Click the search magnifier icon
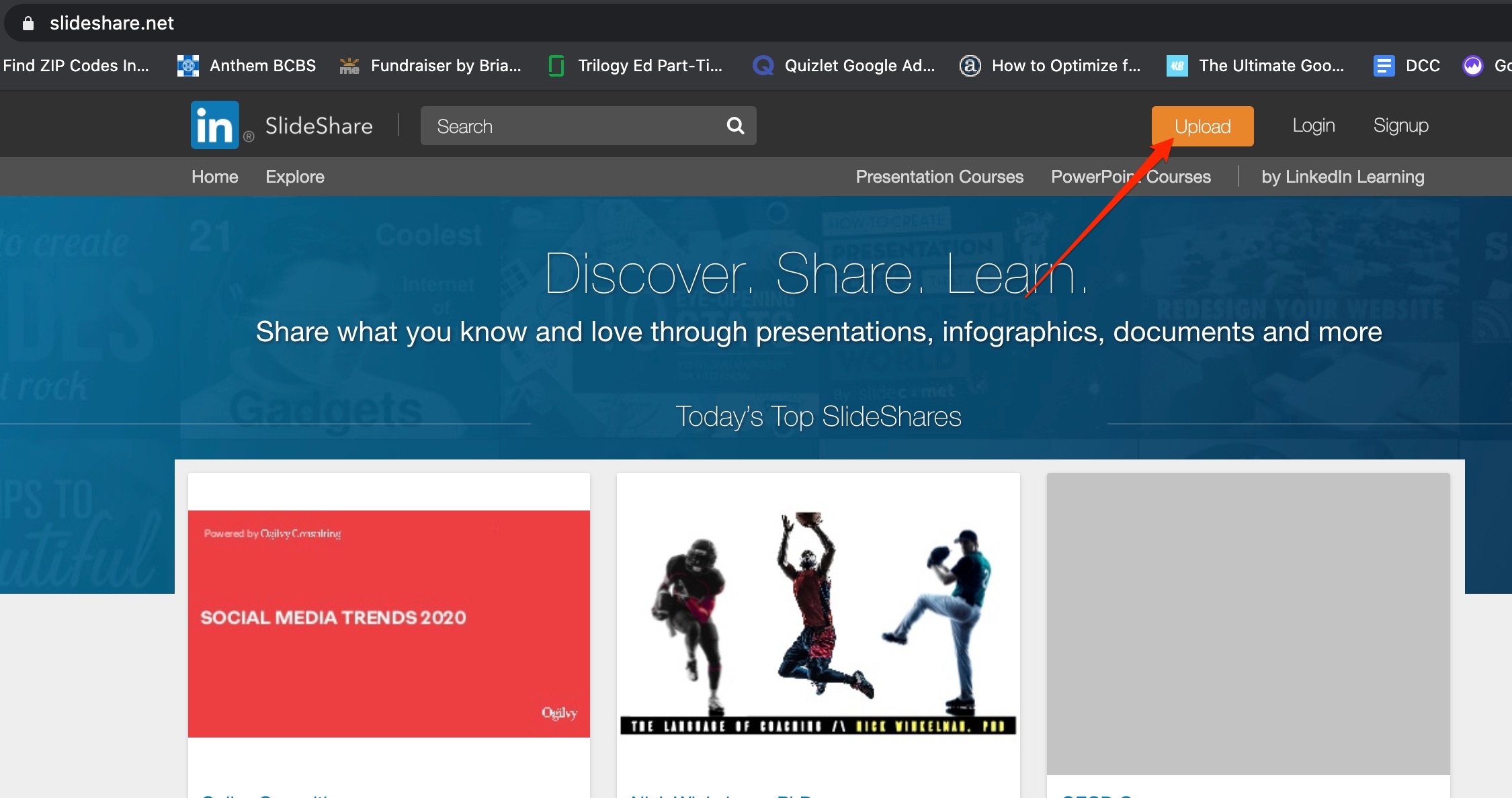1512x798 pixels. point(736,126)
